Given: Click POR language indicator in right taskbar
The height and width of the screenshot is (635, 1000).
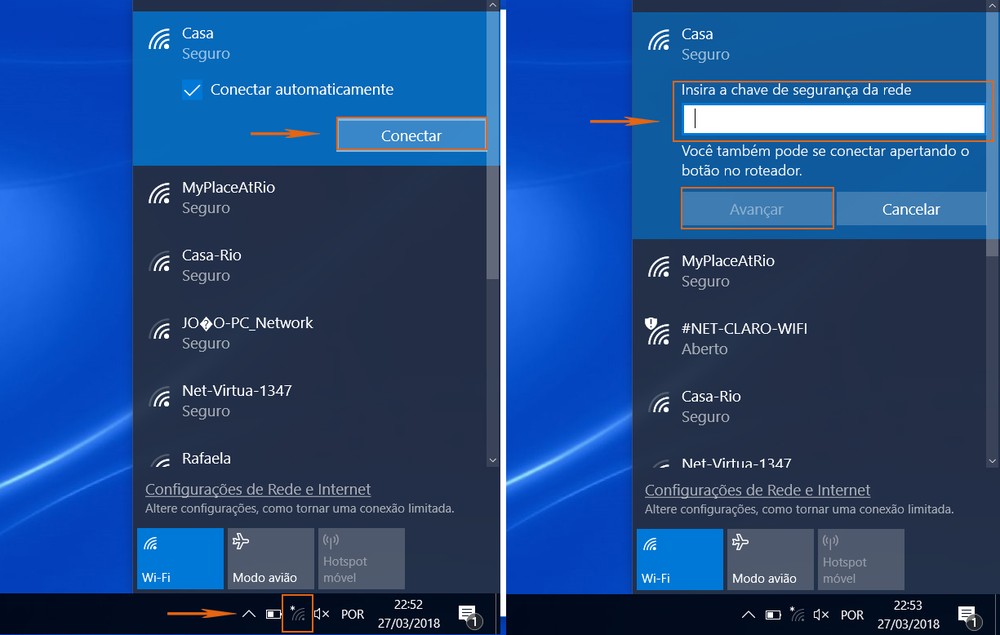Looking at the screenshot, I should (x=852, y=615).
